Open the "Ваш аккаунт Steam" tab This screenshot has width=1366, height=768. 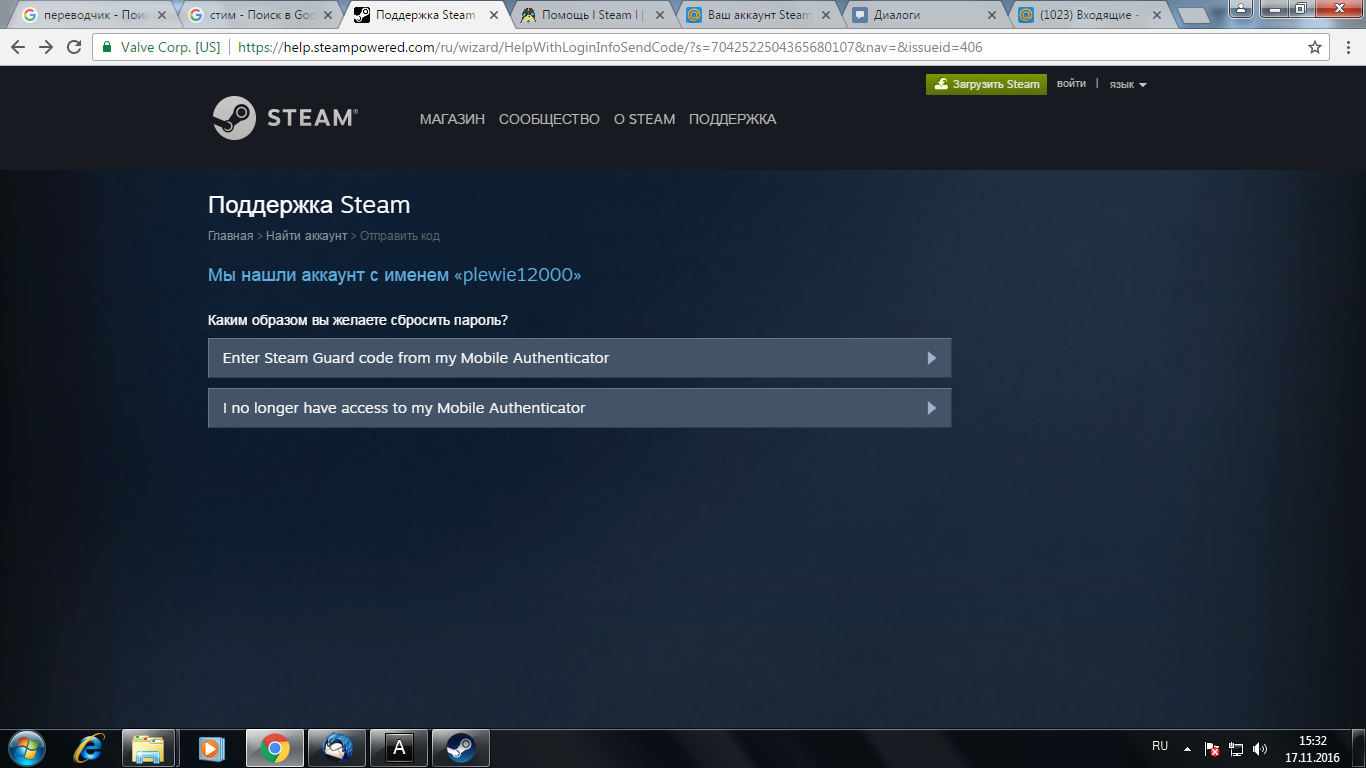coord(758,16)
